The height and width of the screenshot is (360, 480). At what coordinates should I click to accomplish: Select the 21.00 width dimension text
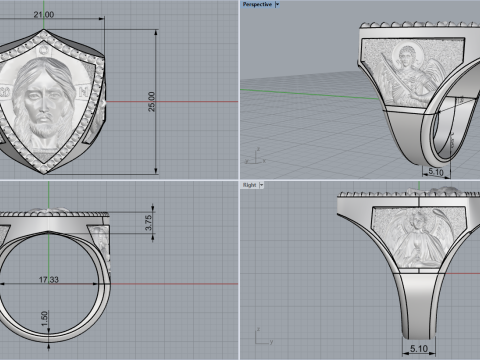click(44, 15)
